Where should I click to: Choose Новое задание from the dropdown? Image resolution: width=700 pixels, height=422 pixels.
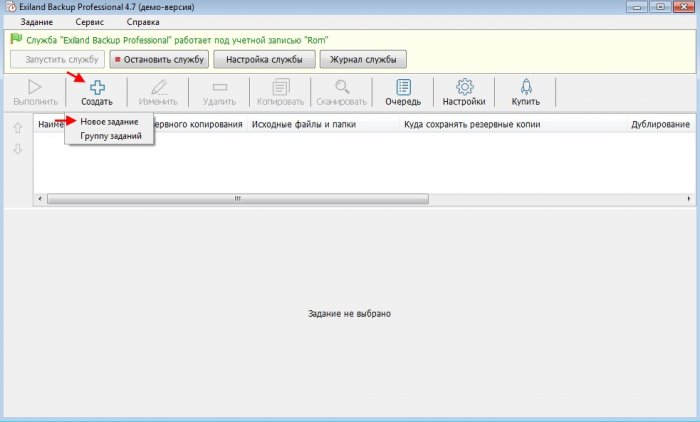[109, 121]
